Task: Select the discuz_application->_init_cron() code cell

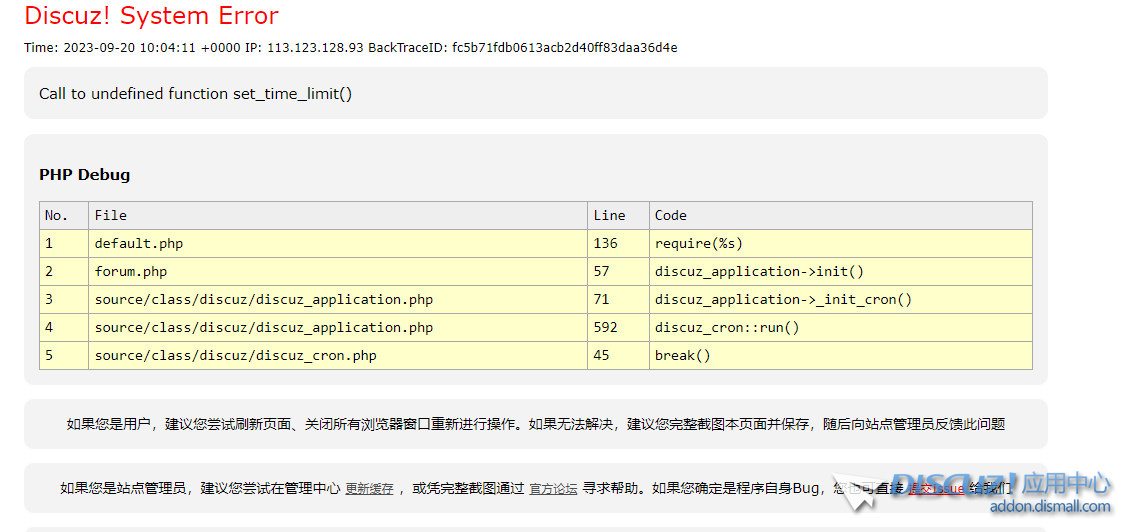Action: pos(840,299)
